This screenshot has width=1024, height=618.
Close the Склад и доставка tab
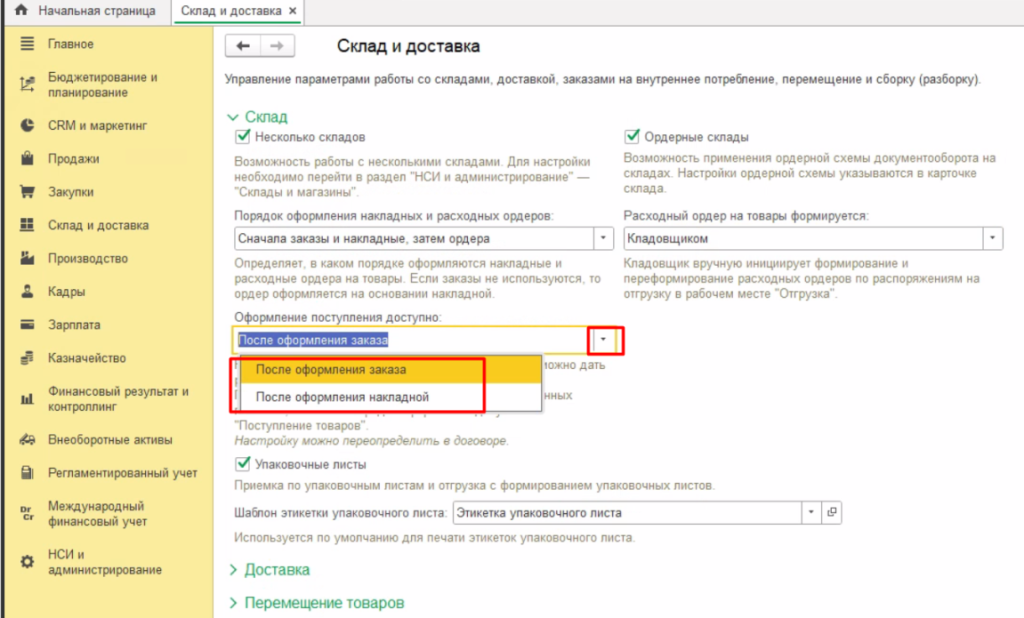[292, 11]
